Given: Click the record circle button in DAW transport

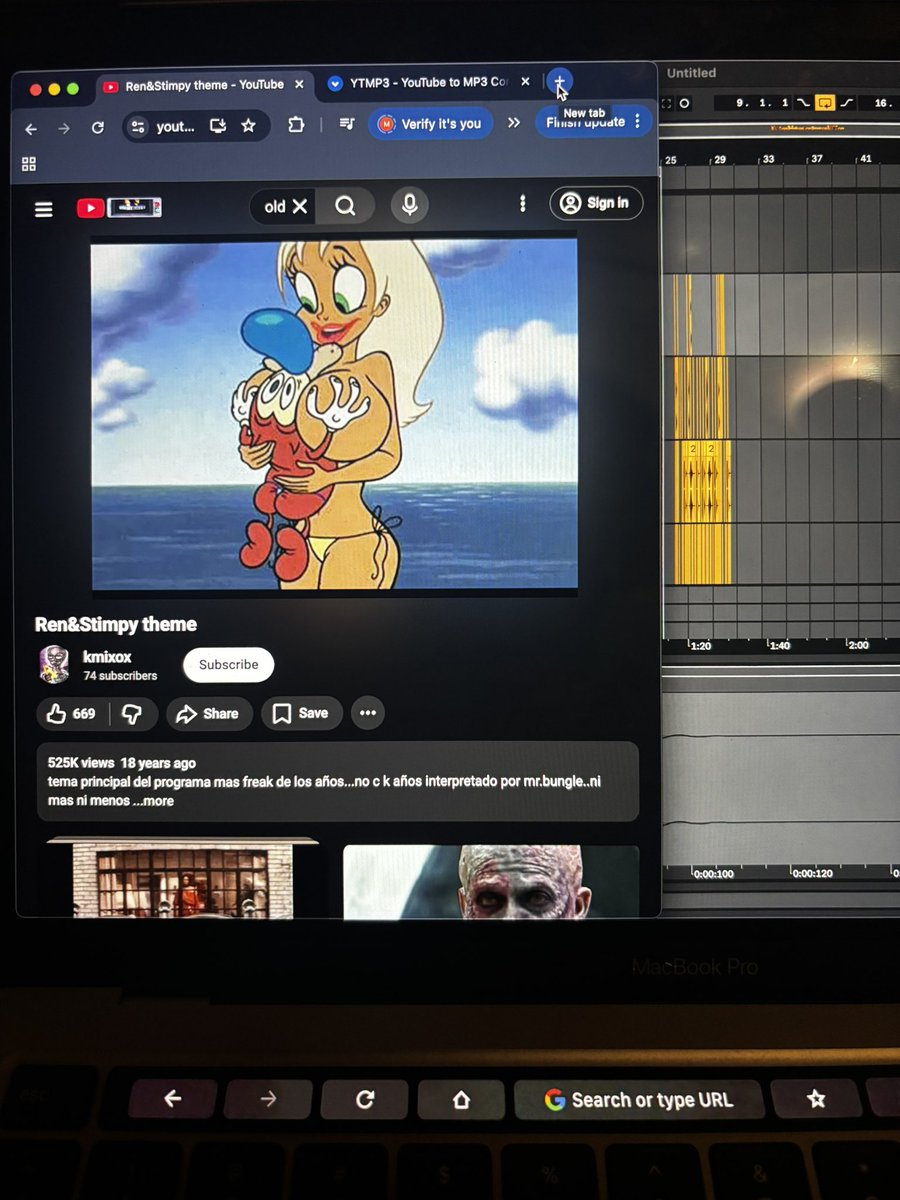Looking at the screenshot, I should [684, 103].
